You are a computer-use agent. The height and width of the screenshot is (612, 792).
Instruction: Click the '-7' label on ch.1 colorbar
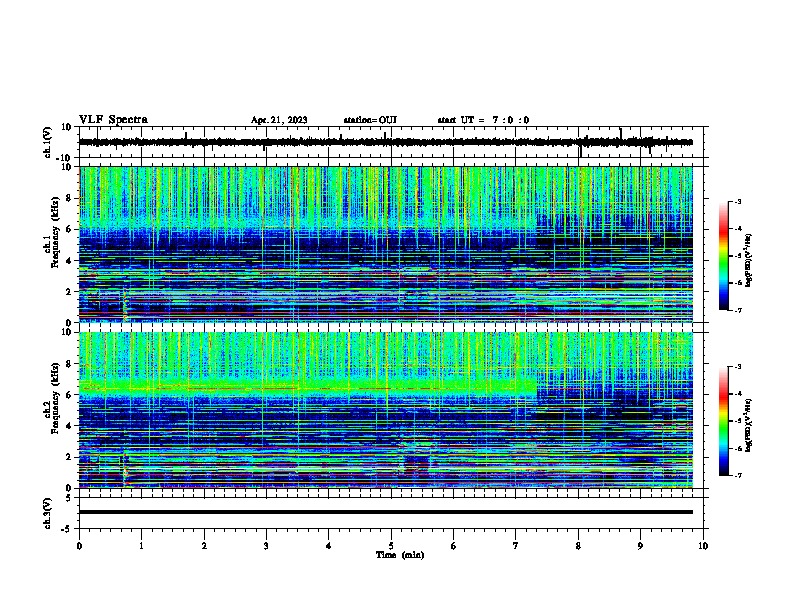point(738,311)
